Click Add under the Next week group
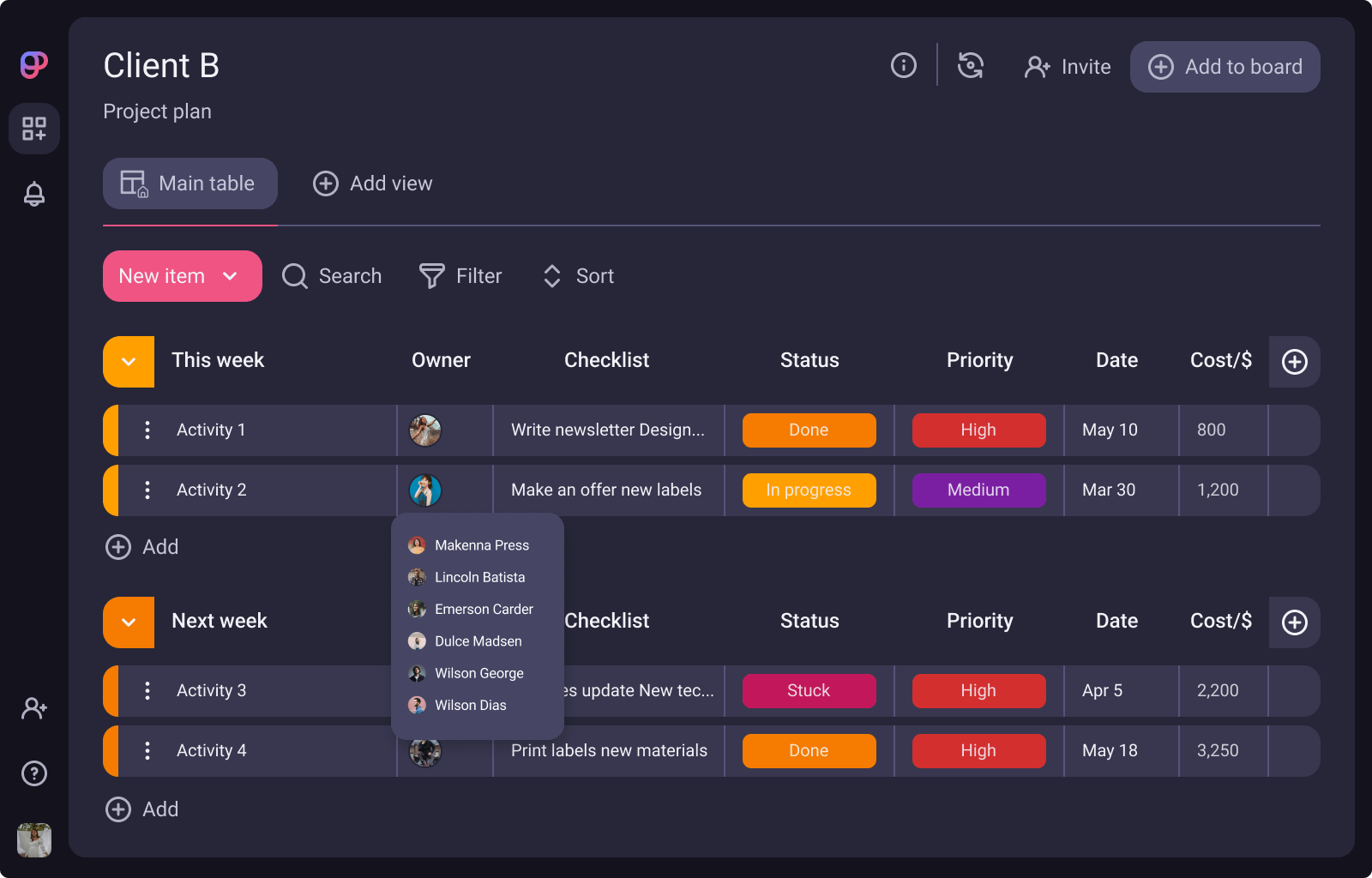Screen dimensions: 1372x878 (x=141, y=809)
